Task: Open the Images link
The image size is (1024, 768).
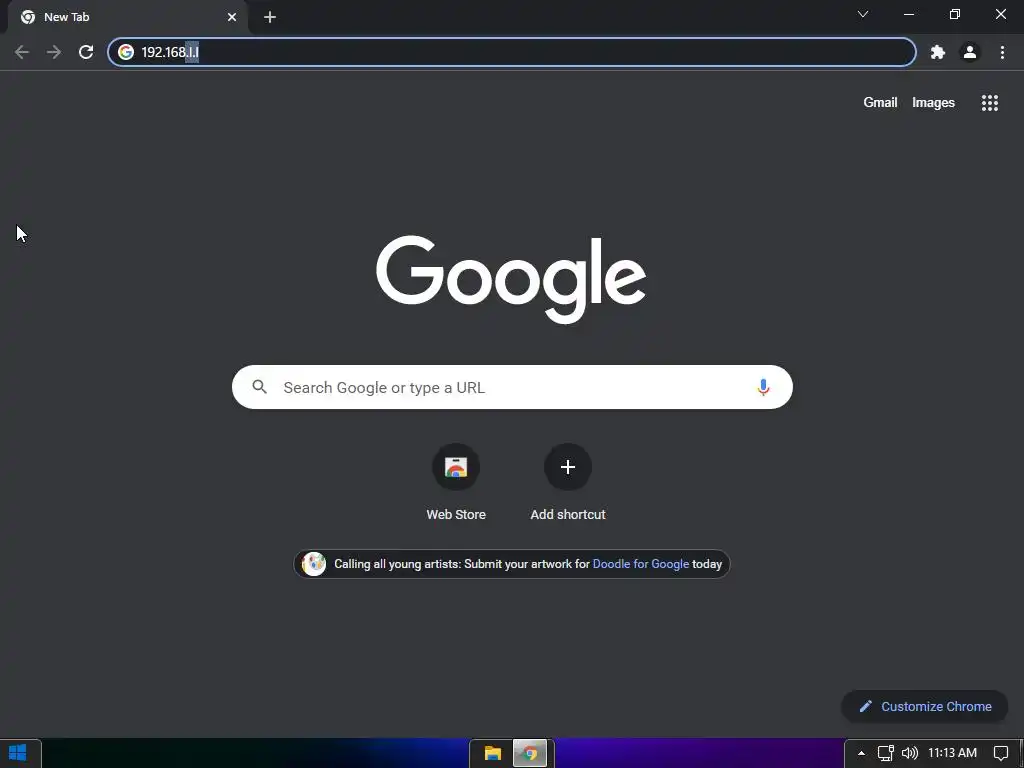Action: pyautogui.click(x=933, y=103)
